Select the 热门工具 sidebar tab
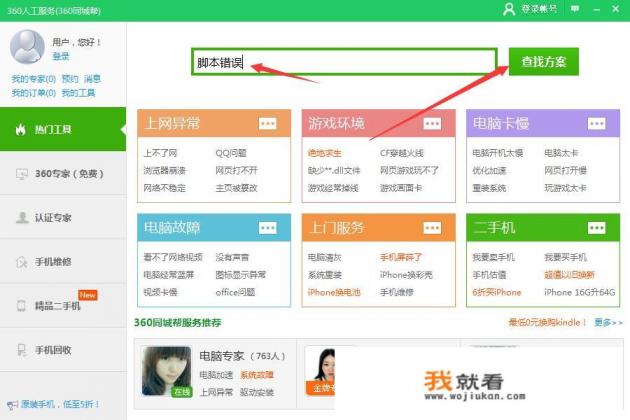Viewport: 630px width, 420px height. click(x=63, y=129)
